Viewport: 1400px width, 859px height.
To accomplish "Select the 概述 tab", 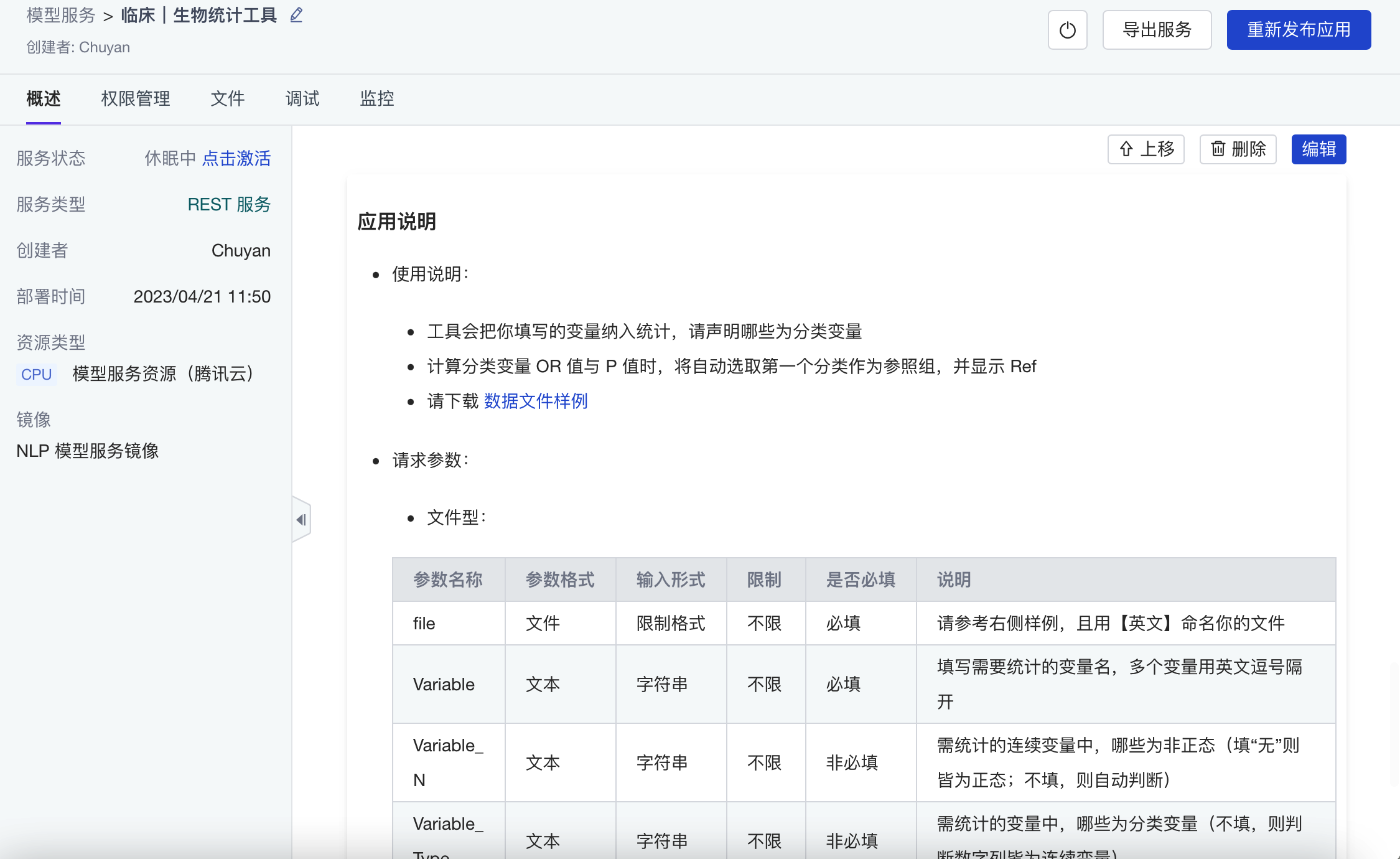I will point(42,99).
